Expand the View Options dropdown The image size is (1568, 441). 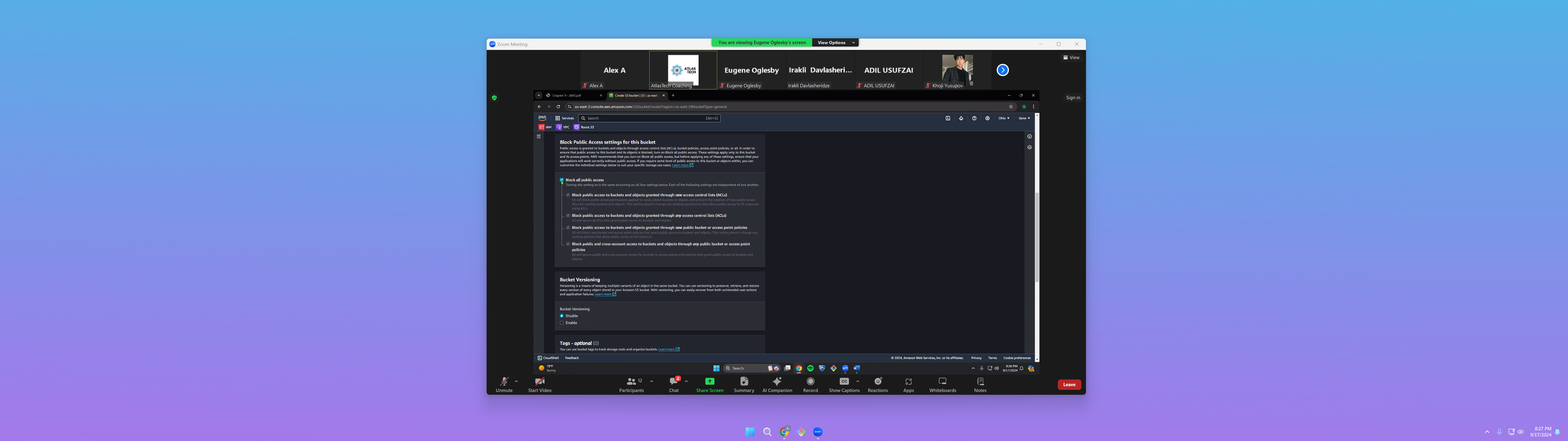click(x=836, y=43)
